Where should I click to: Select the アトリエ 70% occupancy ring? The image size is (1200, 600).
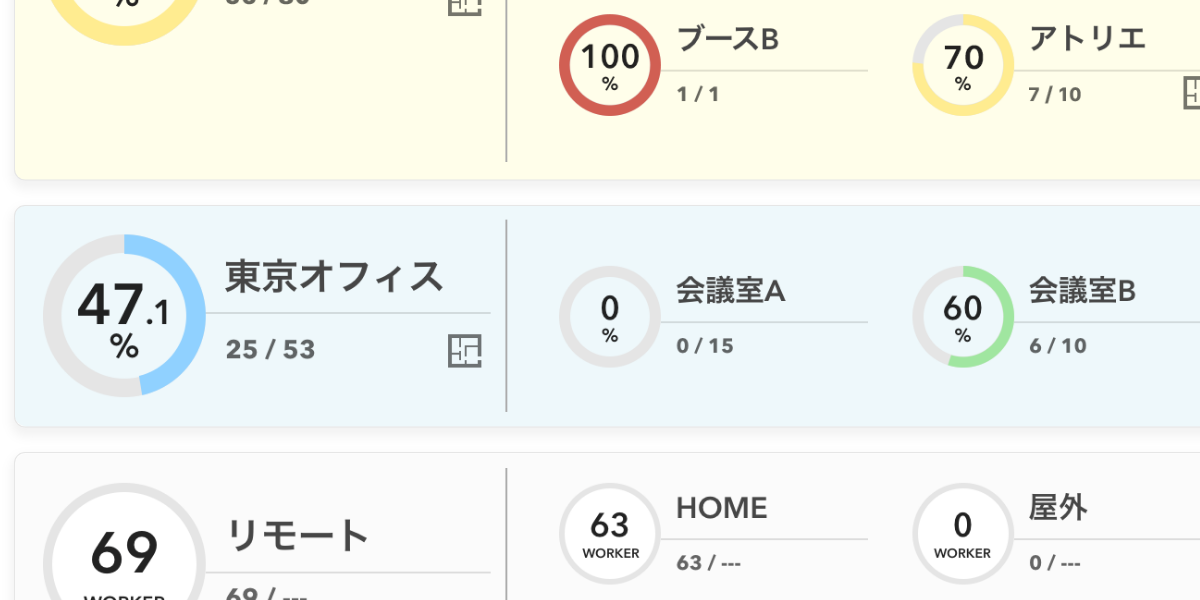pos(963,65)
